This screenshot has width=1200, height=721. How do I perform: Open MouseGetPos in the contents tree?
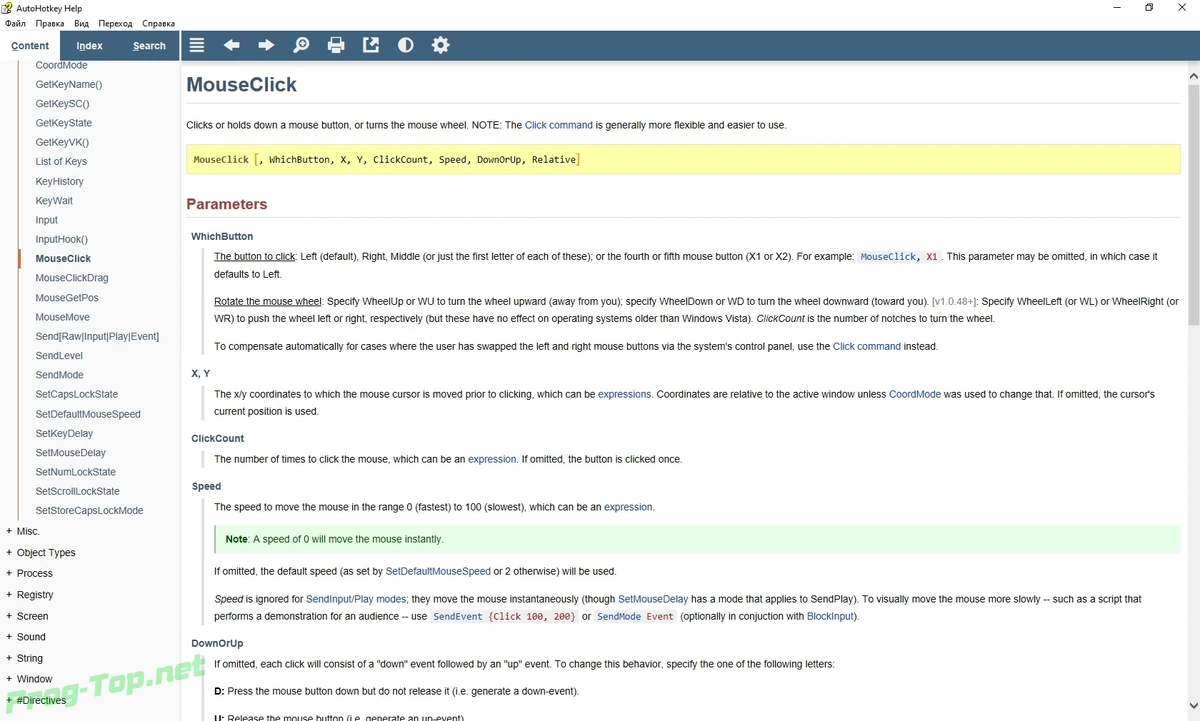coord(67,297)
